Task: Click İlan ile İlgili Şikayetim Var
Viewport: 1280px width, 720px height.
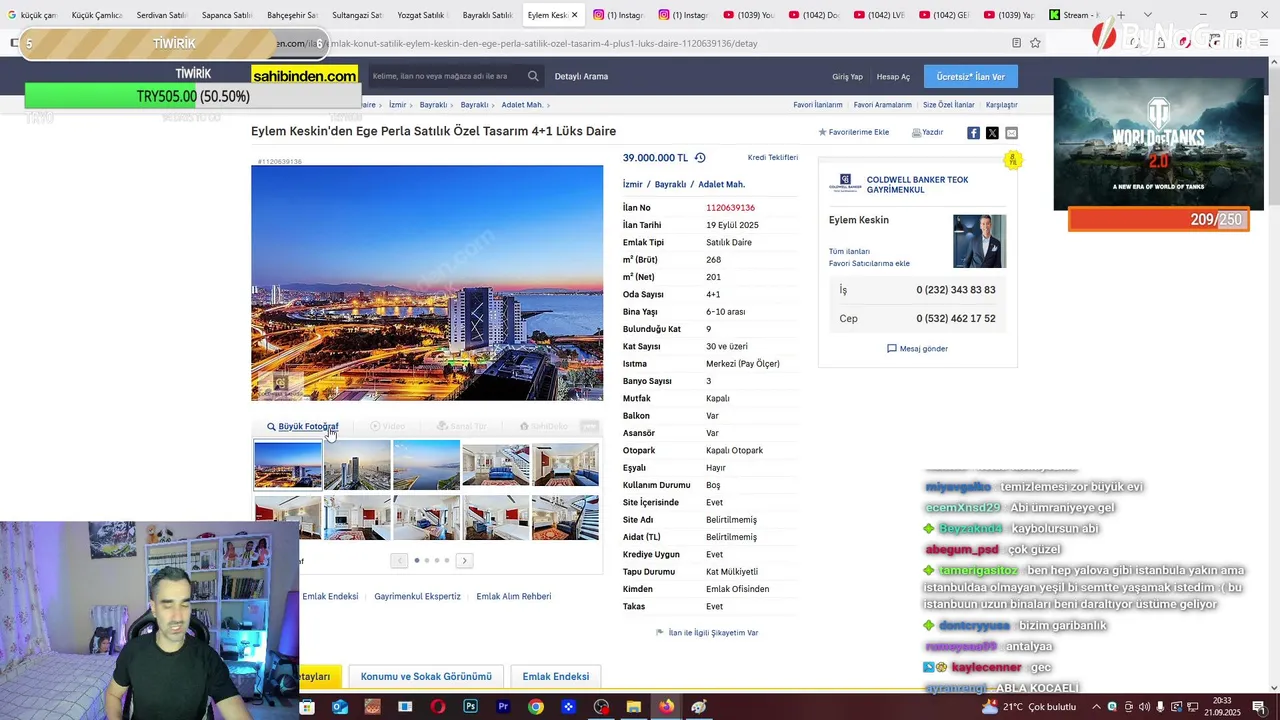Action: pyautogui.click(x=707, y=633)
